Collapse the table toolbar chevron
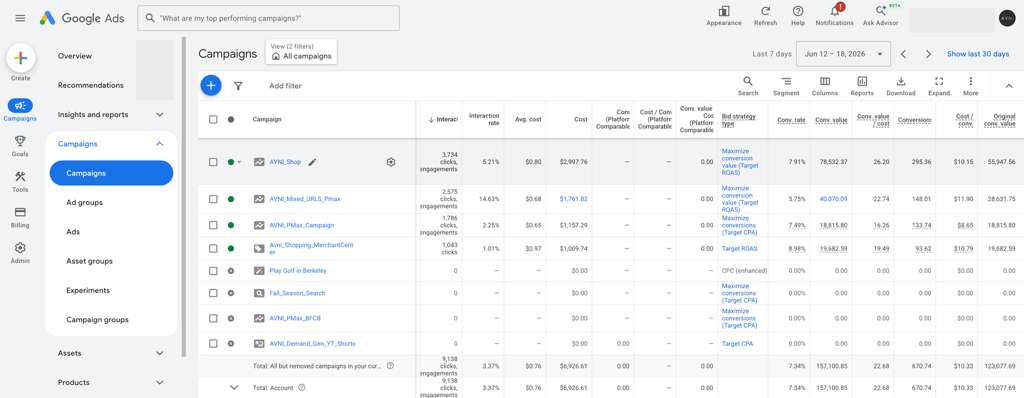The image size is (1024, 398). [1009, 86]
